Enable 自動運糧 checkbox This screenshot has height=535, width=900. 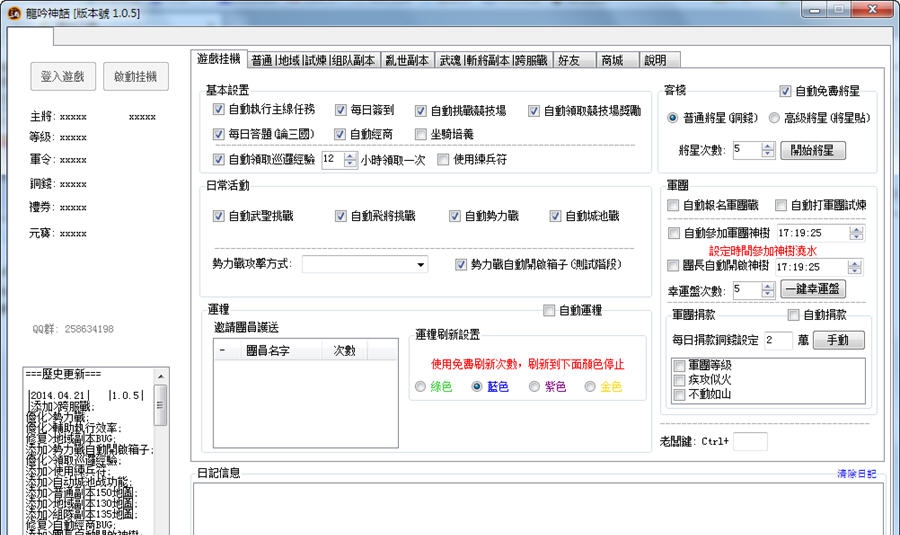(x=549, y=310)
